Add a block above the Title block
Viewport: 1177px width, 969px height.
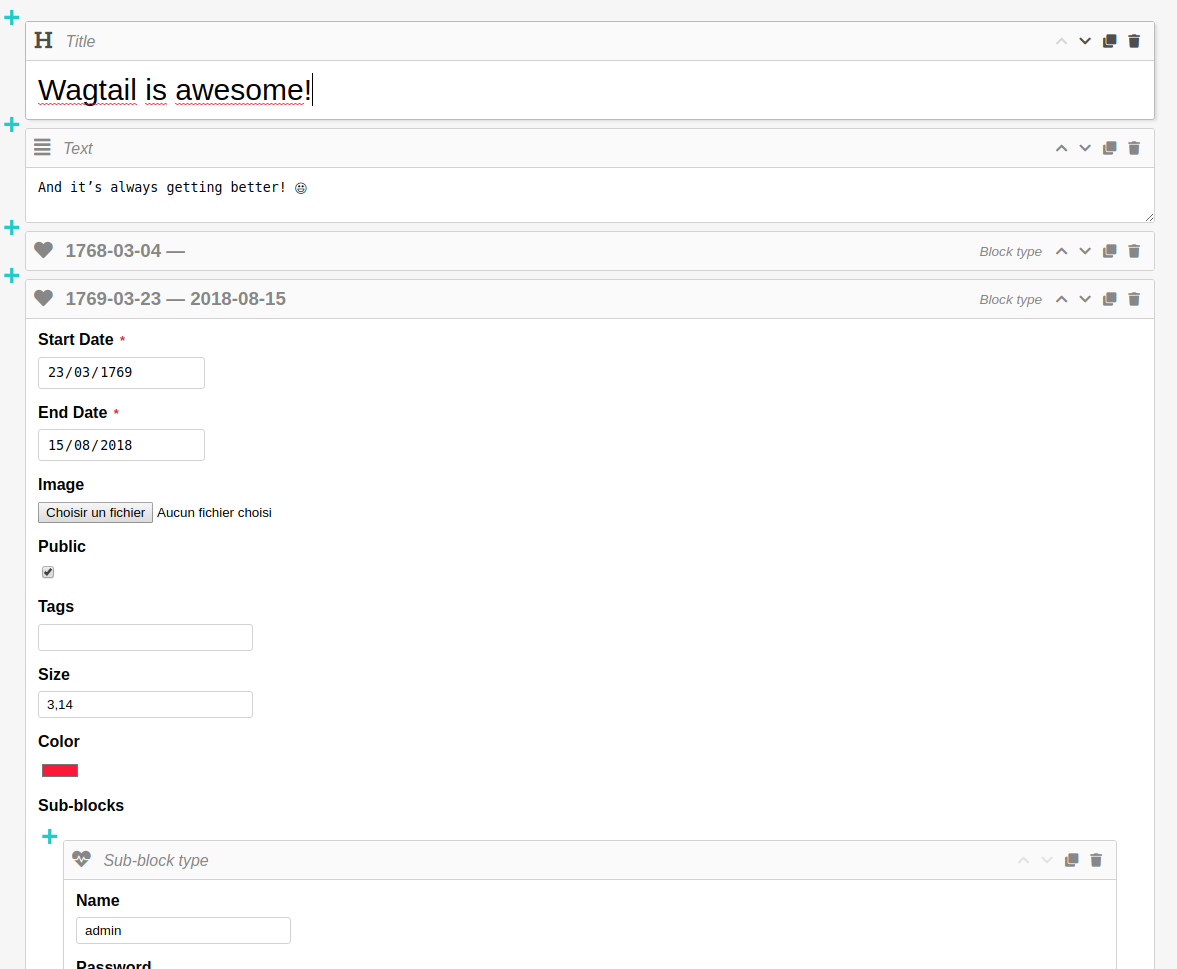[x=11, y=17]
